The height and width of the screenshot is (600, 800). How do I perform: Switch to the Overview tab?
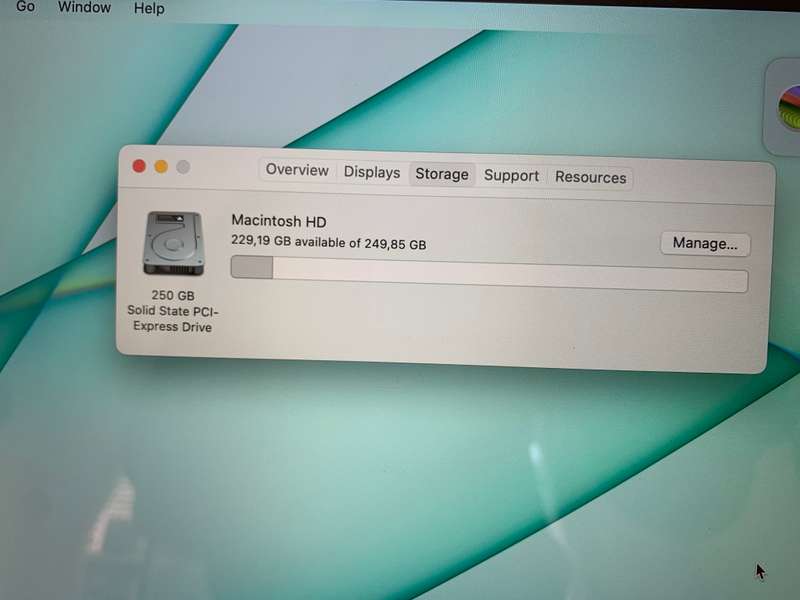[297, 169]
